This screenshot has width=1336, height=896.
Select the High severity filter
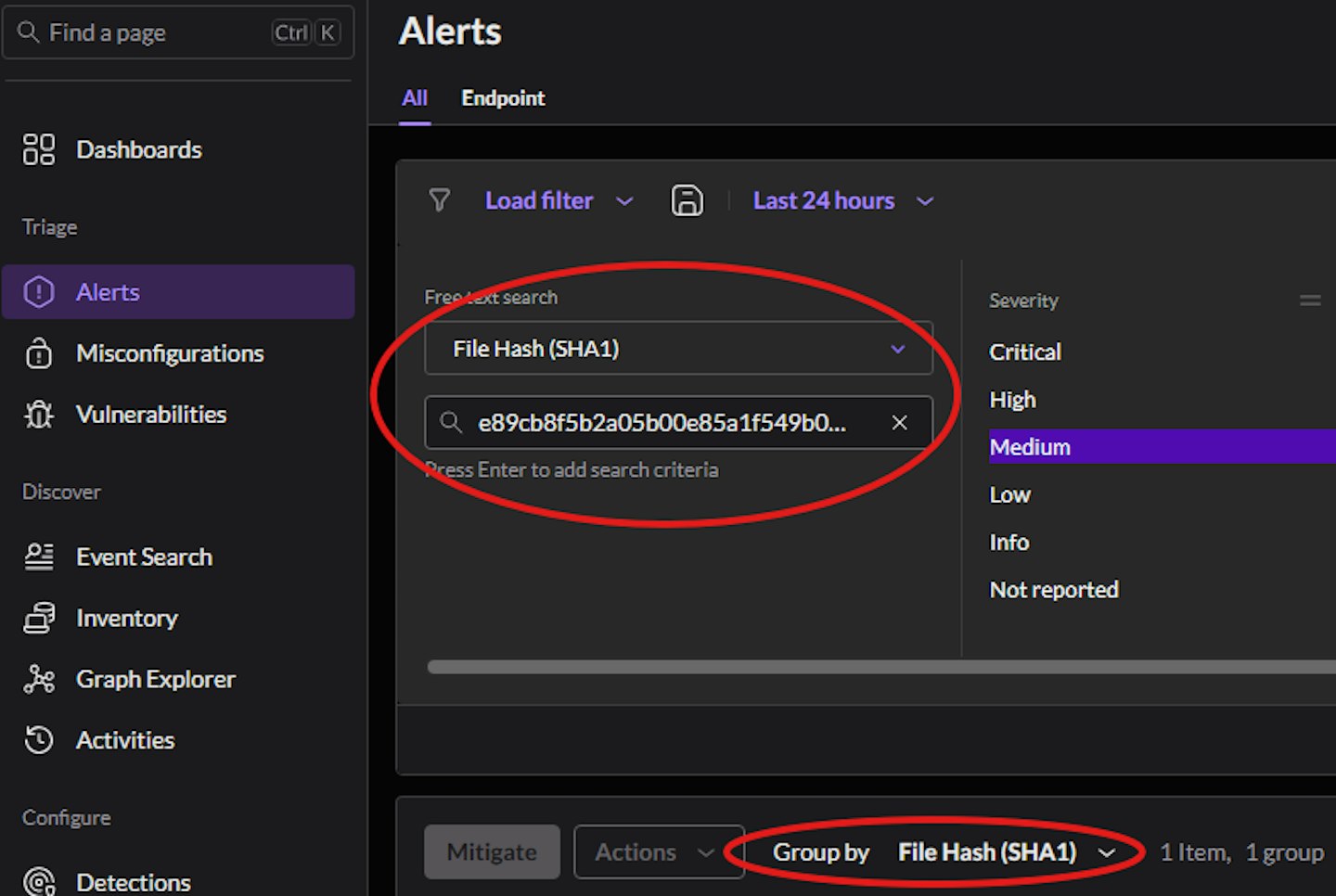click(x=1012, y=400)
